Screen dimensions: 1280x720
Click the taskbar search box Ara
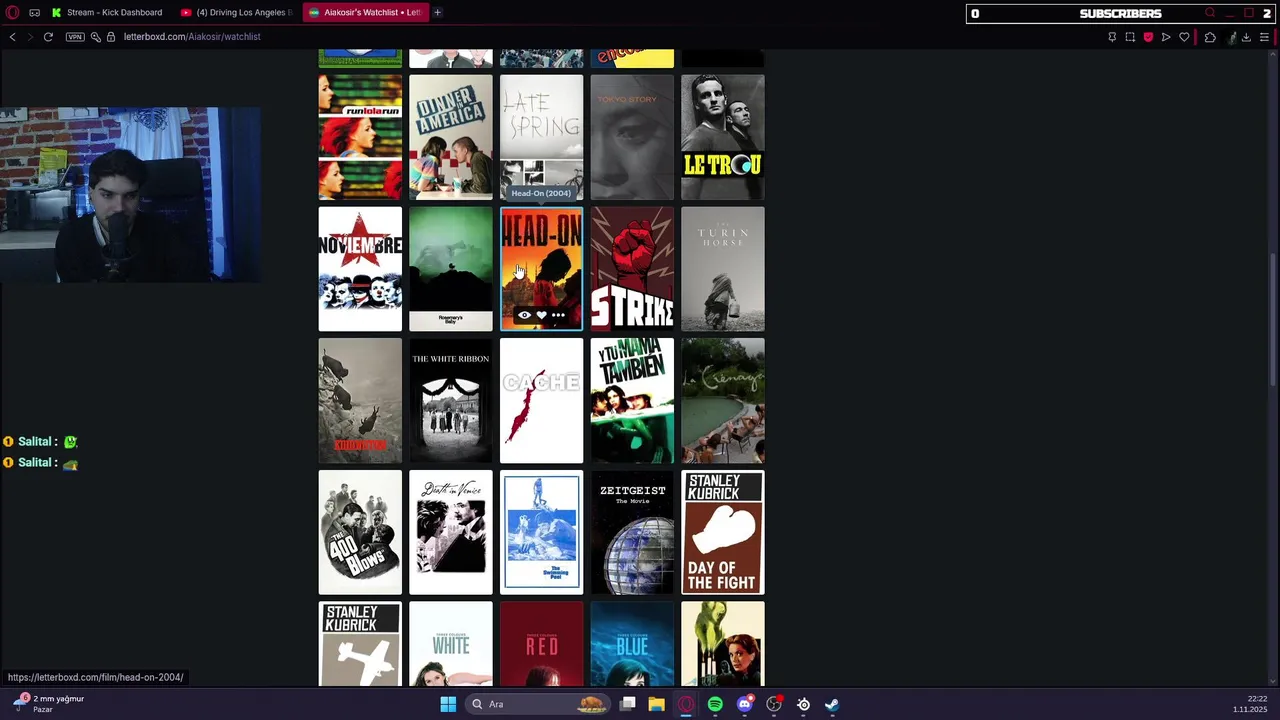click(538, 704)
